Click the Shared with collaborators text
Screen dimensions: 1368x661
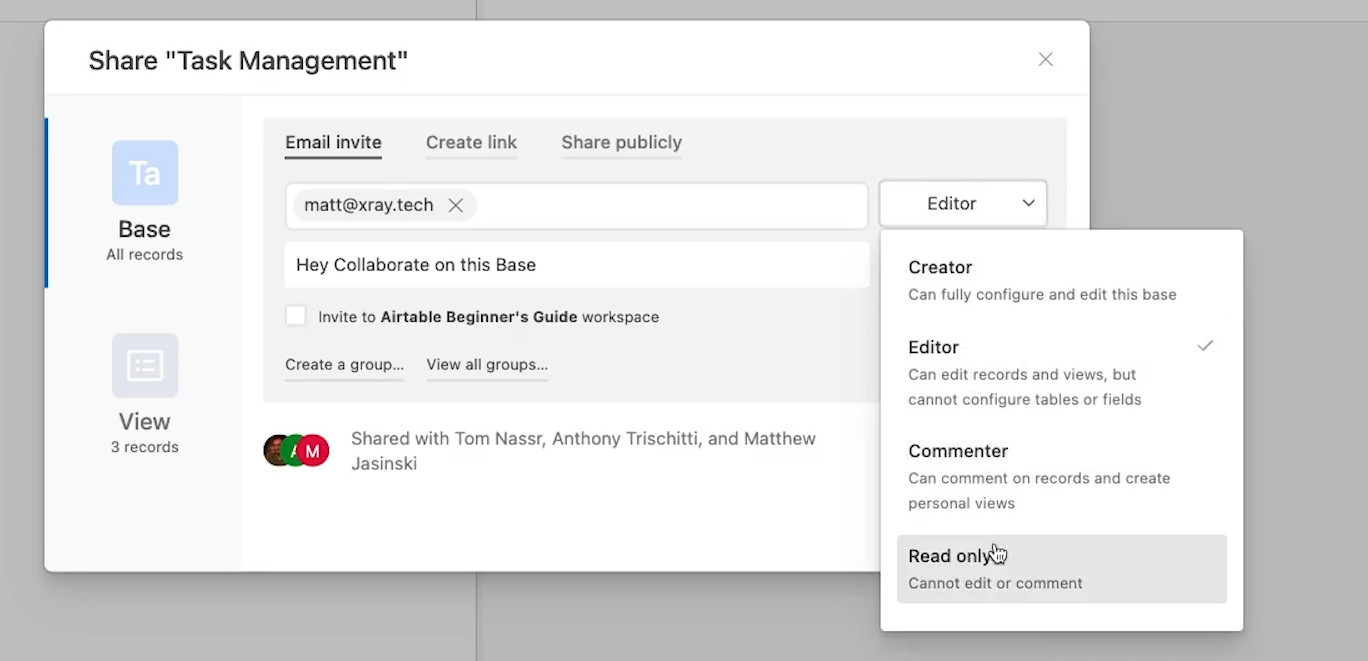pos(583,451)
